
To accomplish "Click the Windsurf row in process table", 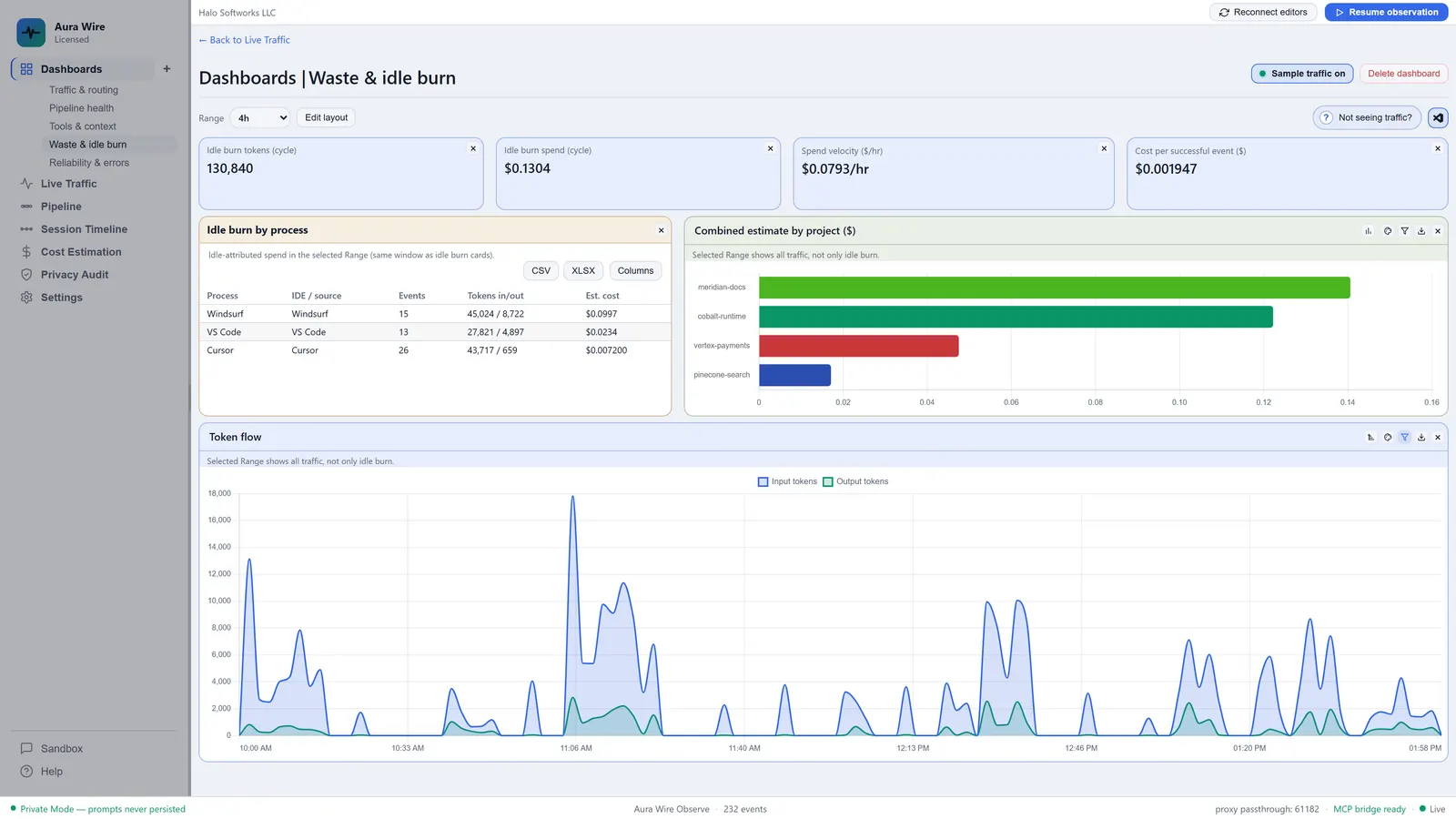I will click(x=435, y=314).
